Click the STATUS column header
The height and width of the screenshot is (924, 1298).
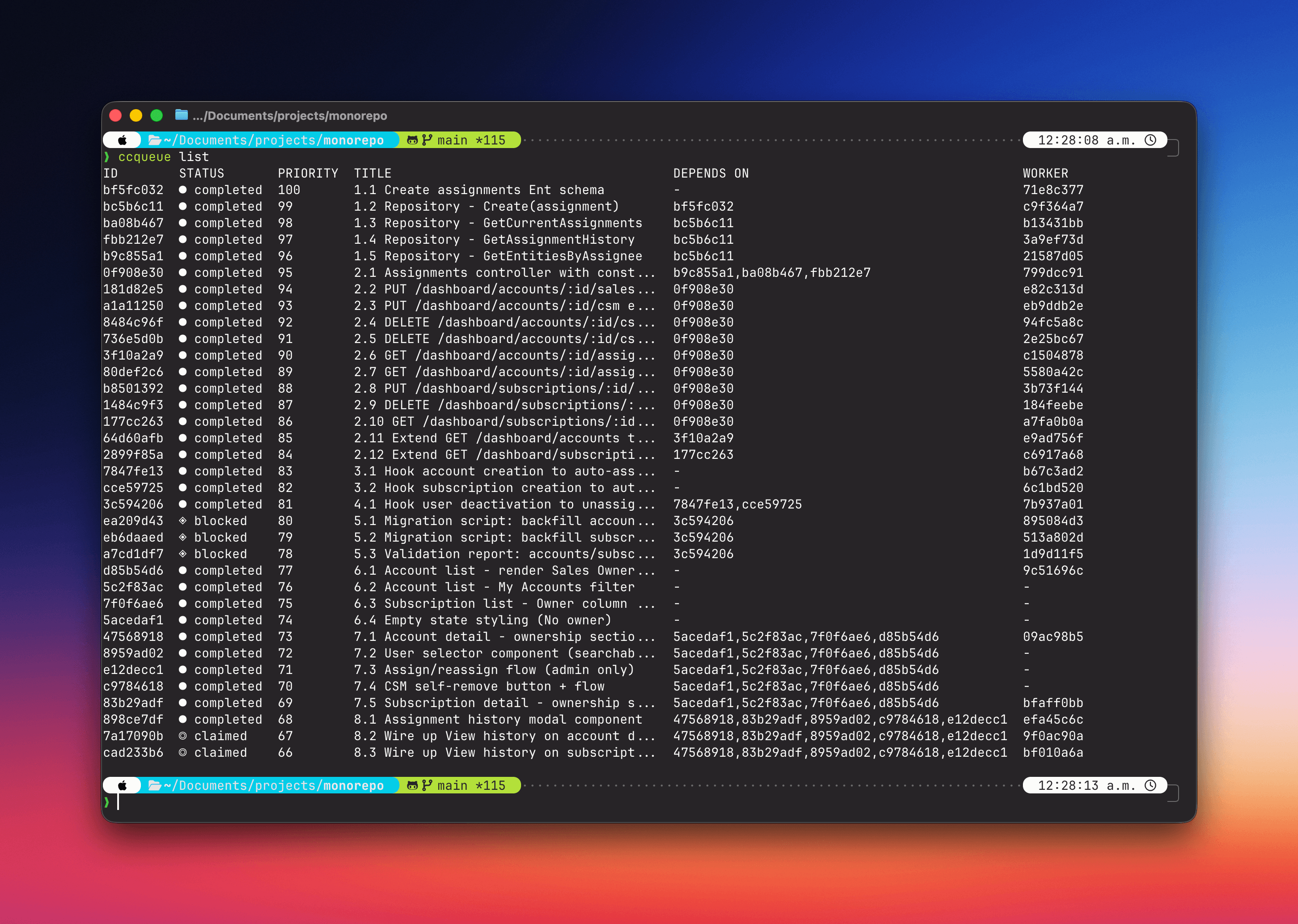201,173
